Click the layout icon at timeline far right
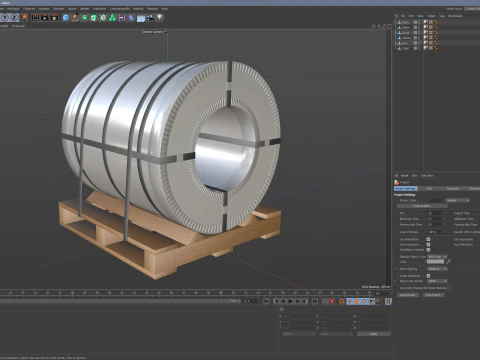The height and width of the screenshot is (360, 480). coord(389,301)
